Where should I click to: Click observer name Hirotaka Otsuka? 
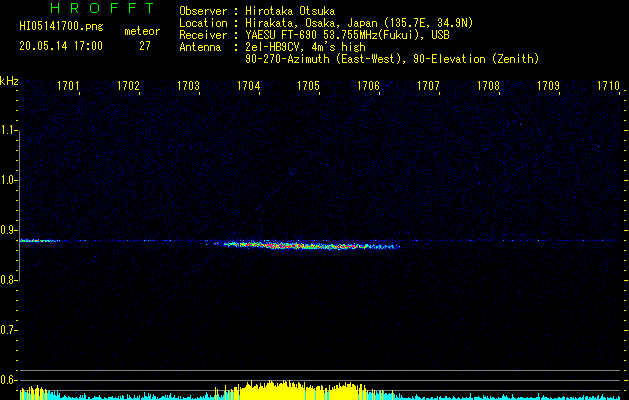point(290,11)
